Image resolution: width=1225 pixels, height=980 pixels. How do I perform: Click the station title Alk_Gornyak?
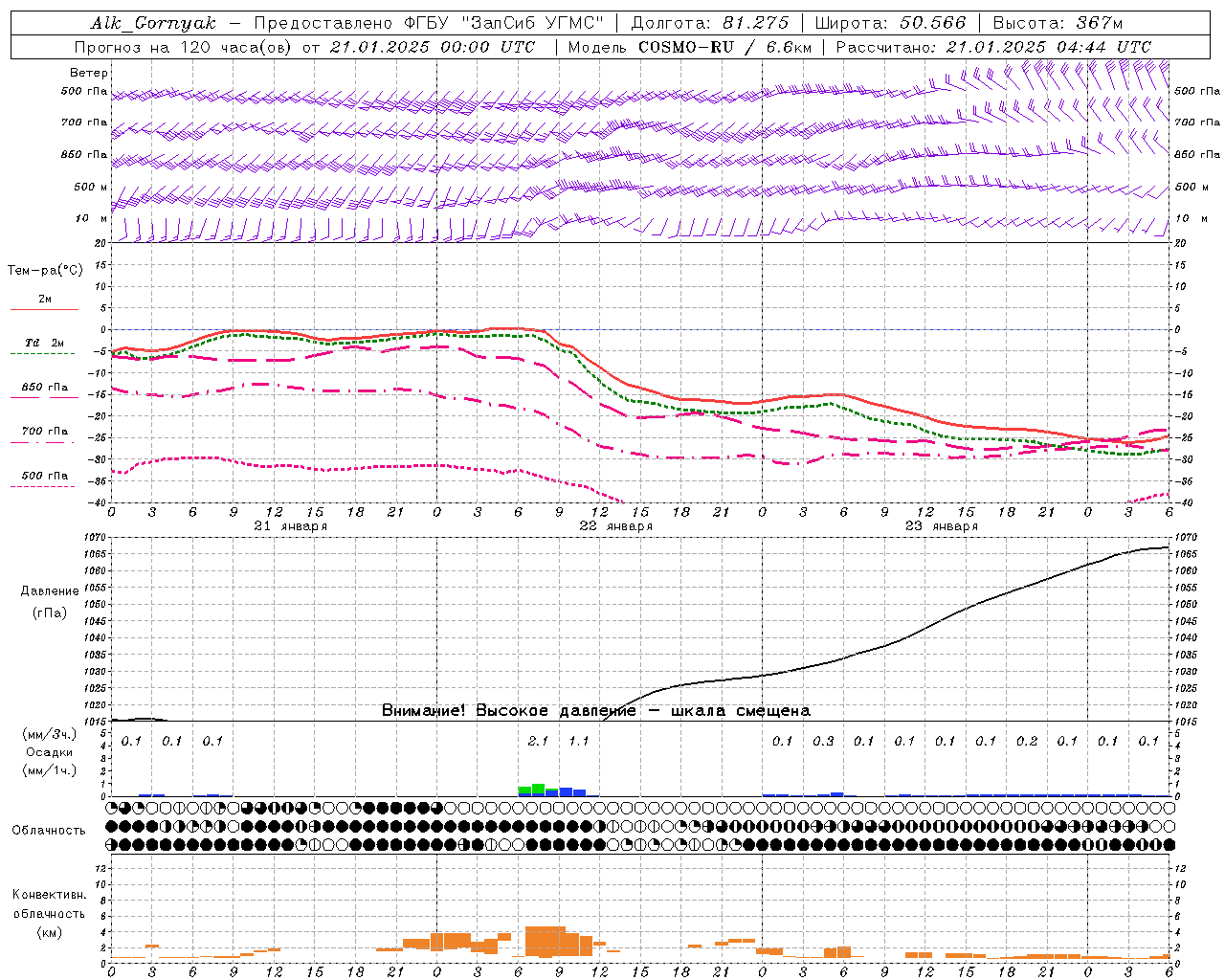(x=153, y=23)
